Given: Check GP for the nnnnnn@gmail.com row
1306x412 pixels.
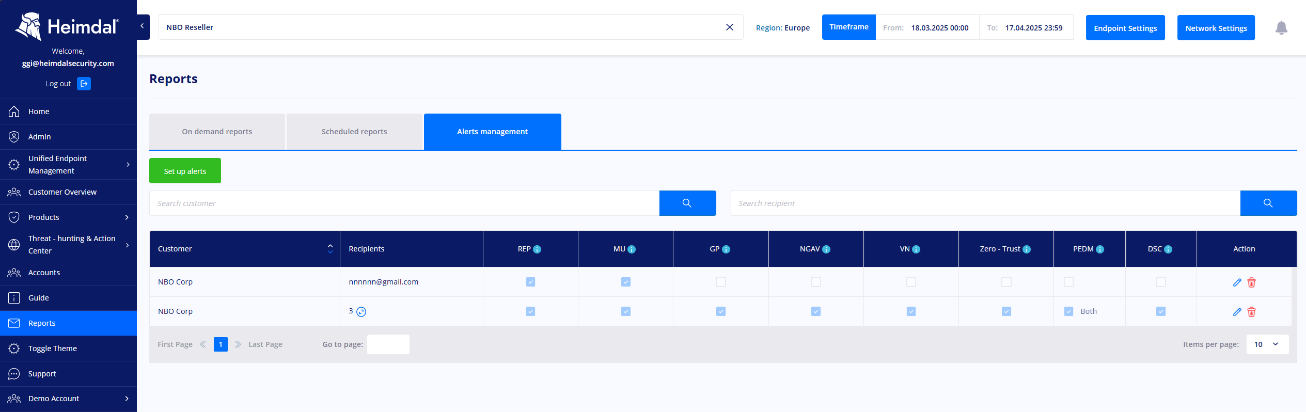Looking at the screenshot, I should [x=720, y=282].
